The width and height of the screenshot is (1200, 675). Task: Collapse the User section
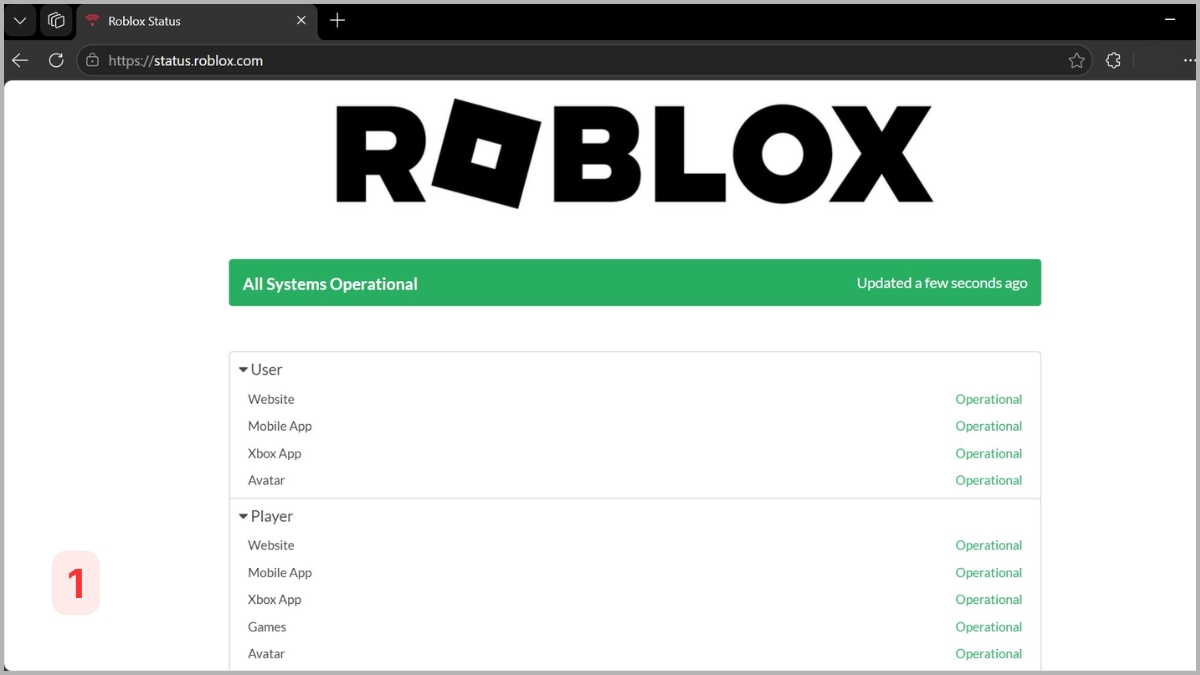pos(260,369)
